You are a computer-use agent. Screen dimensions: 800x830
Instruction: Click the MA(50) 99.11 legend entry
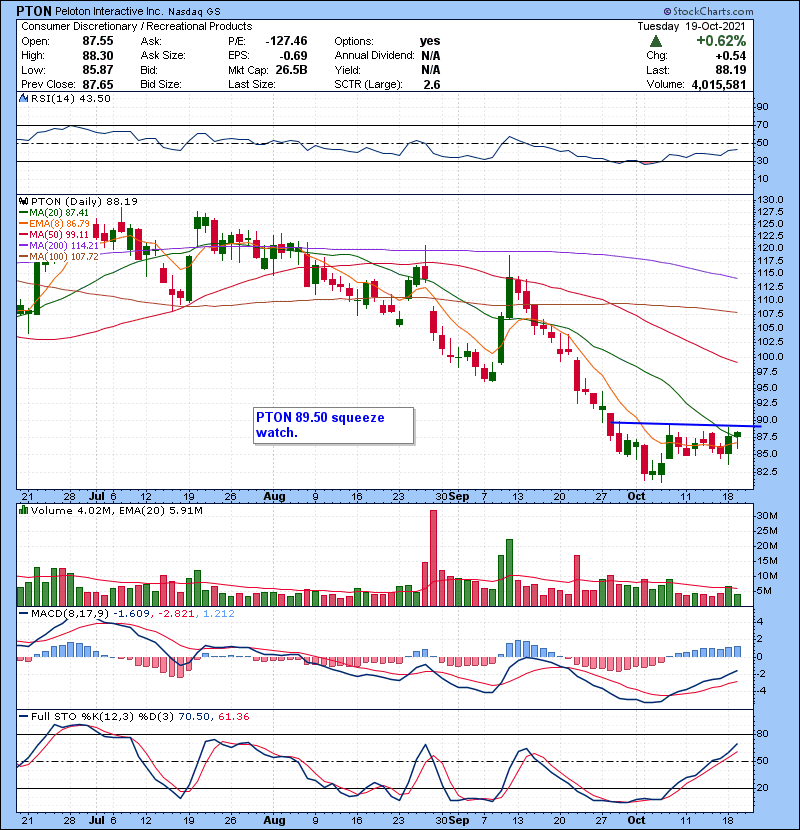pos(54,234)
